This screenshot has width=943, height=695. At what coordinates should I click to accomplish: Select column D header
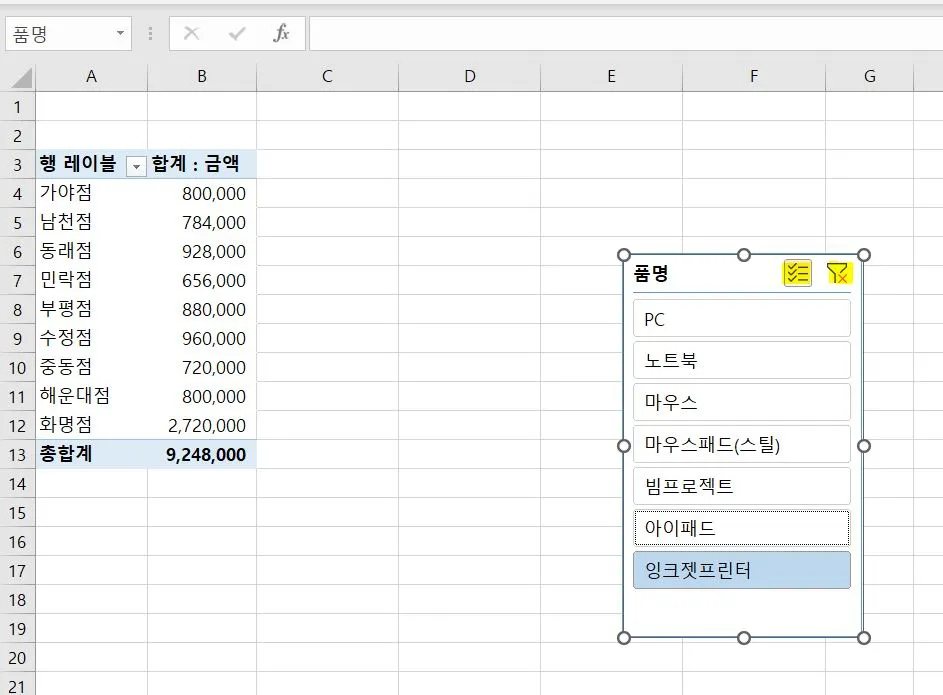pyautogui.click(x=470, y=76)
